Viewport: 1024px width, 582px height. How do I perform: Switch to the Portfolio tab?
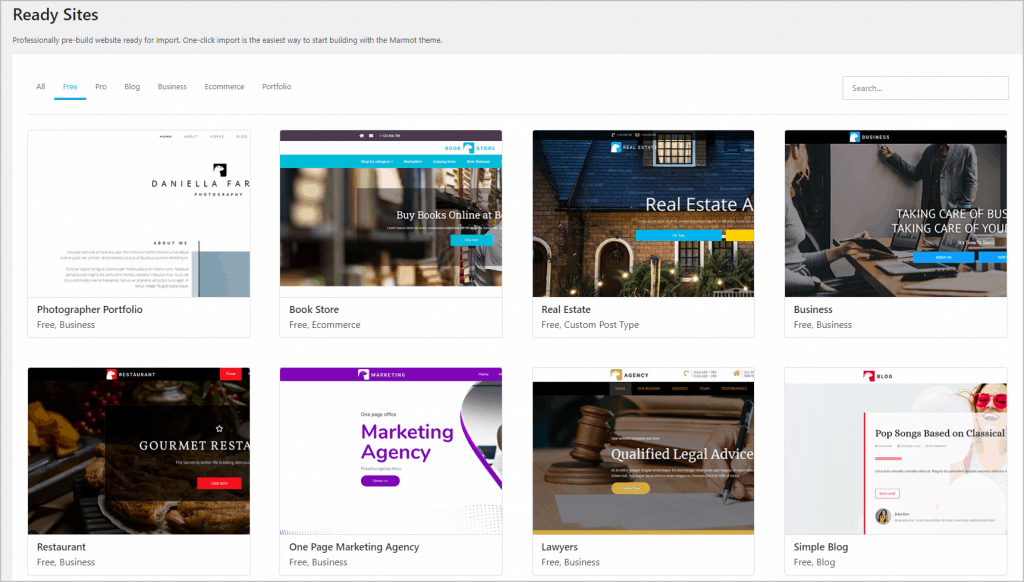click(x=276, y=87)
